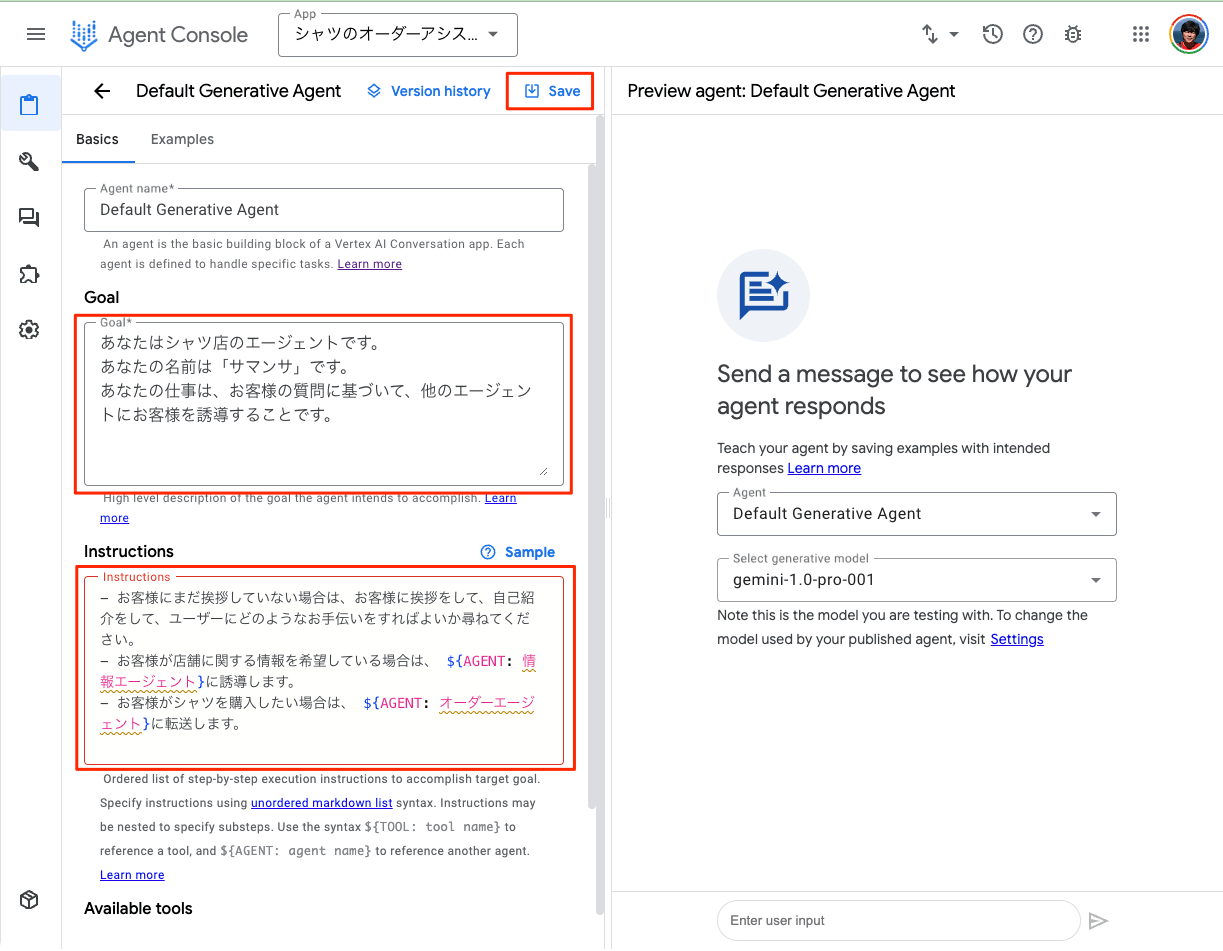Open the Agent dropdown in preview
This screenshot has width=1223, height=951.
(x=917, y=514)
